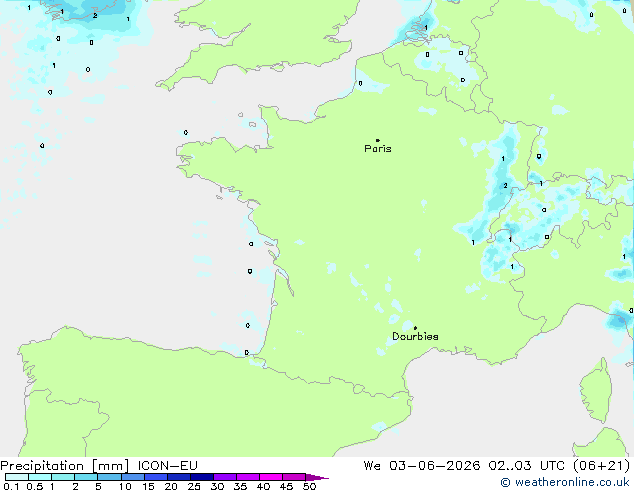Click the '(06+21)' forecast run text

coord(602,466)
